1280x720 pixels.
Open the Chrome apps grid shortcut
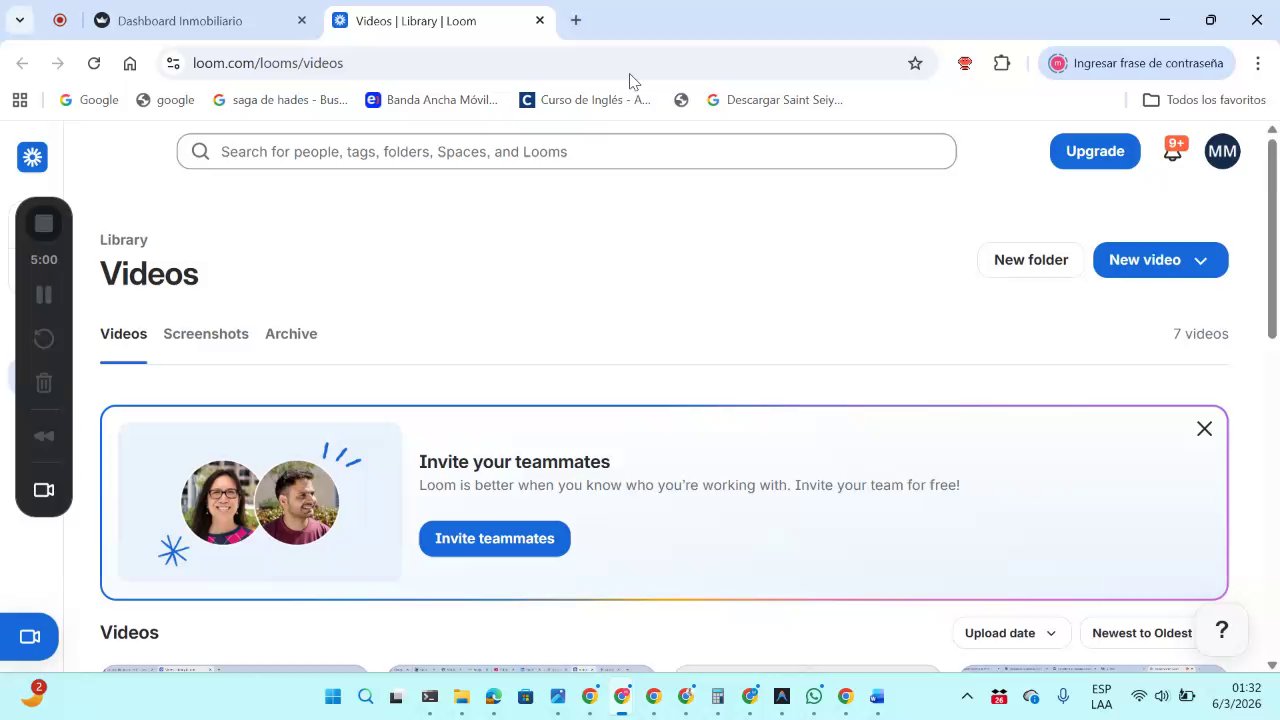19,100
